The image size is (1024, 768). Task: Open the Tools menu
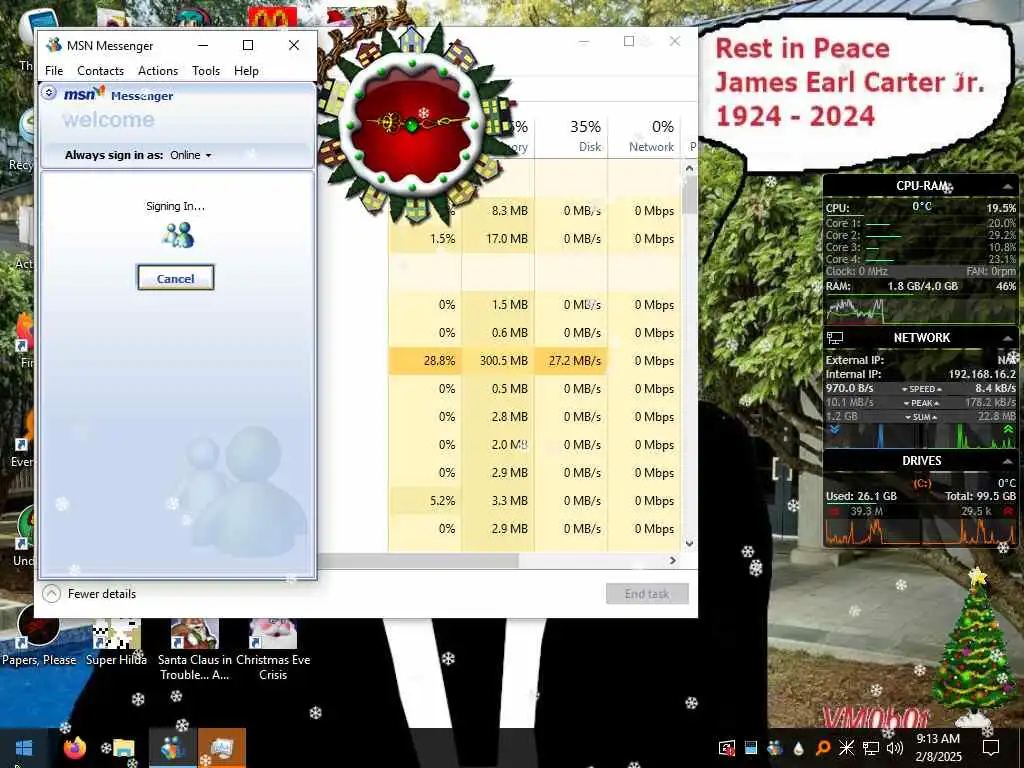click(x=206, y=71)
